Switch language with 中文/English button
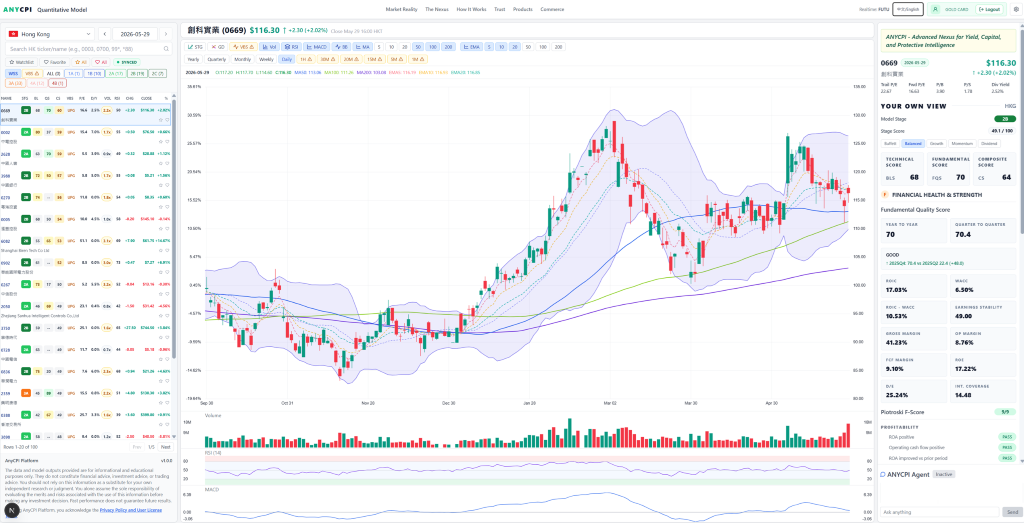The height and width of the screenshot is (523, 1024). tap(908, 9)
